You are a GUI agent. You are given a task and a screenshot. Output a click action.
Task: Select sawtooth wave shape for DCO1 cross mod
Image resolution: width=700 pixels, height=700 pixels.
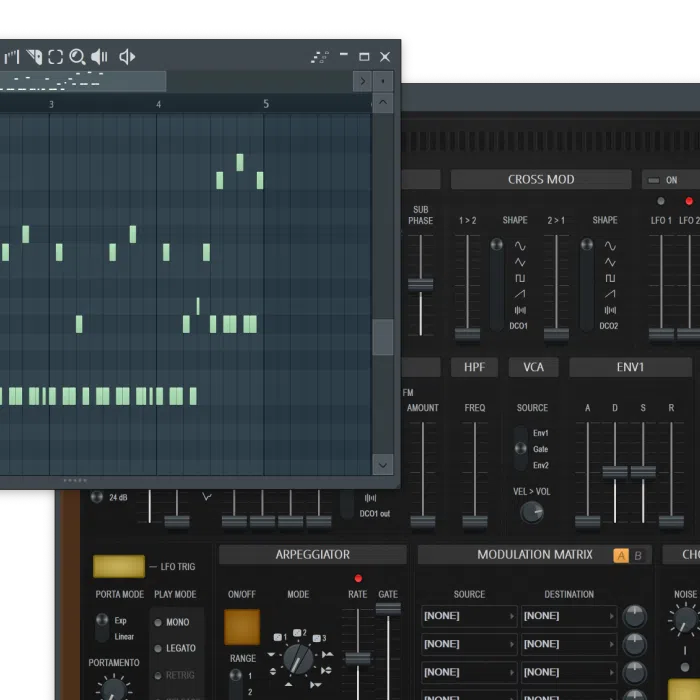point(520,294)
